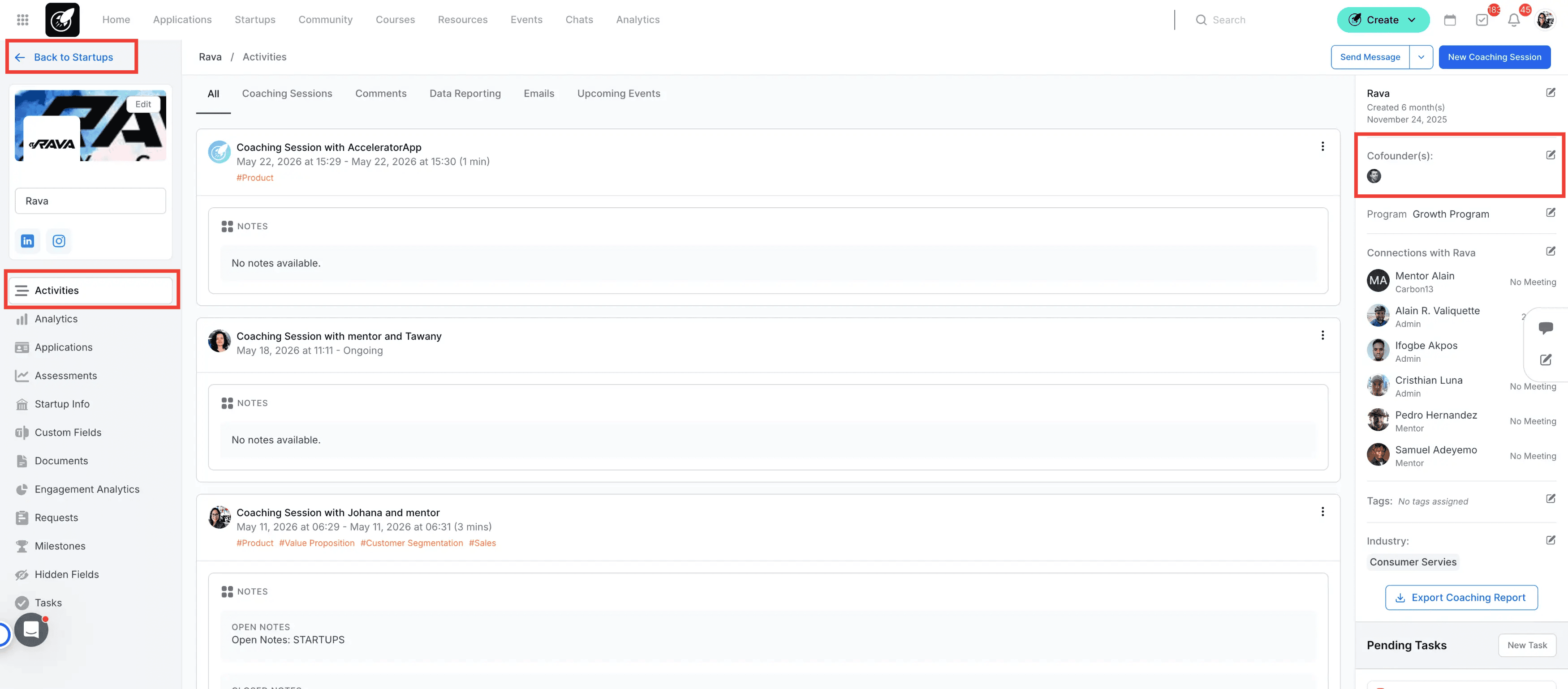Open the apps grid launcher icon
Image resolution: width=1568 pixels, height=689 pixels.
[22, 19]
